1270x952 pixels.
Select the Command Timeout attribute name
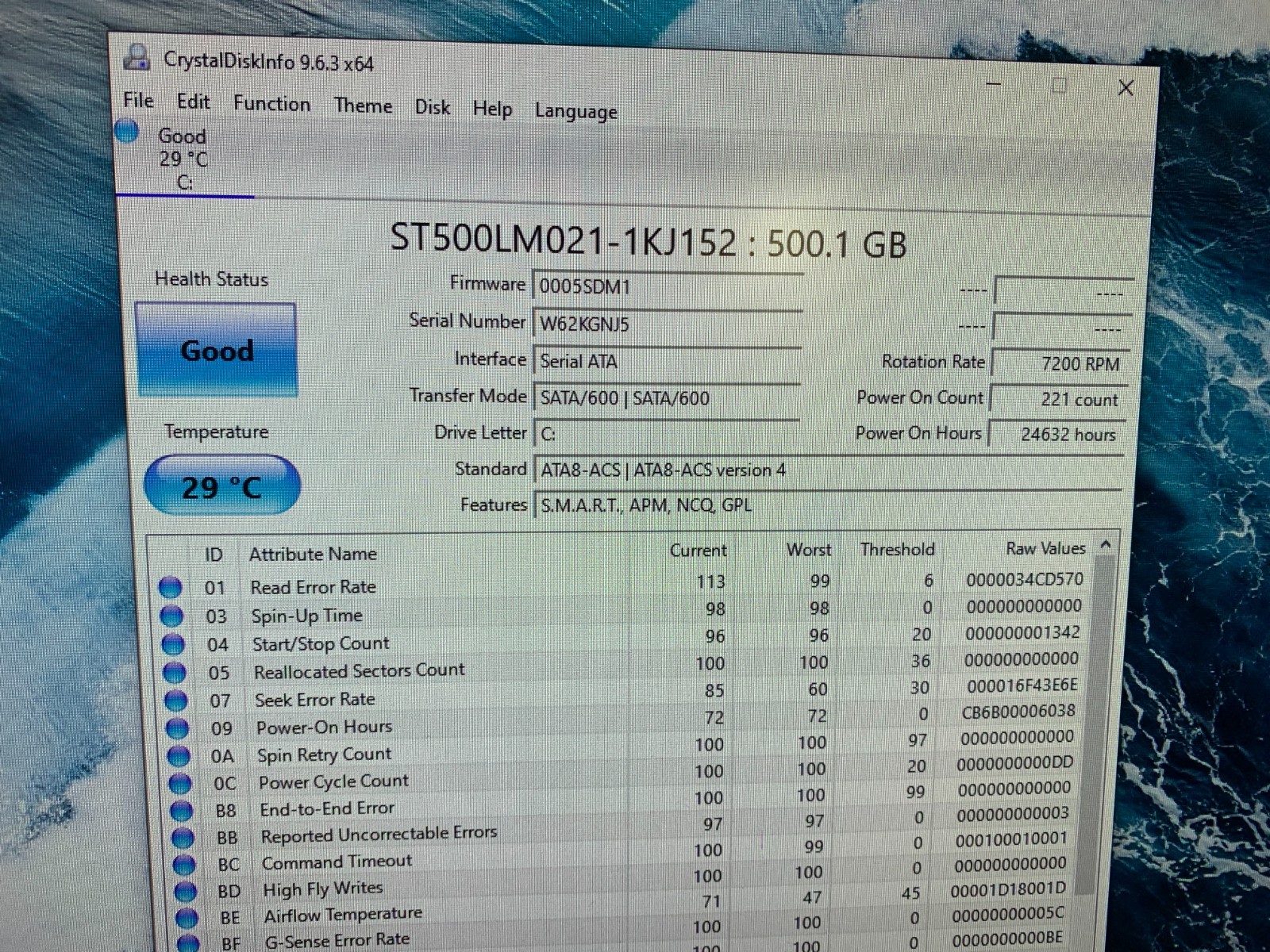click(337, 862)
